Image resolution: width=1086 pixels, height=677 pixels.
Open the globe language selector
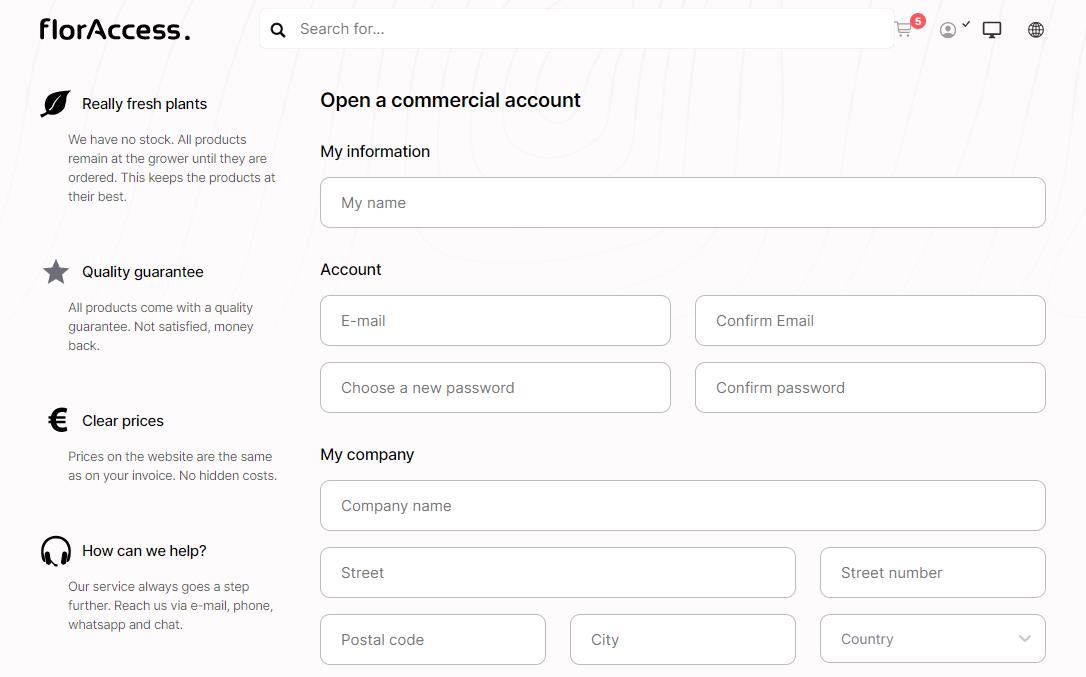[x=1036, y=30]
